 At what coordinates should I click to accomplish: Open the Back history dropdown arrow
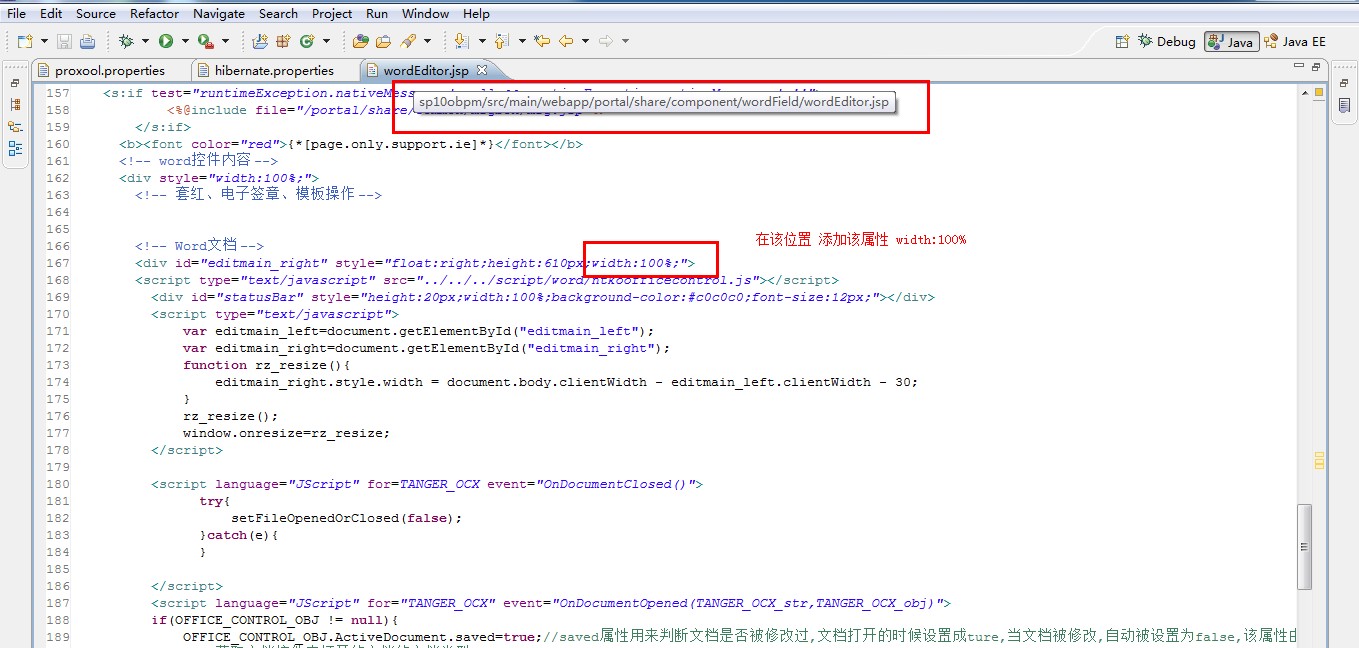tap(585, 41)
